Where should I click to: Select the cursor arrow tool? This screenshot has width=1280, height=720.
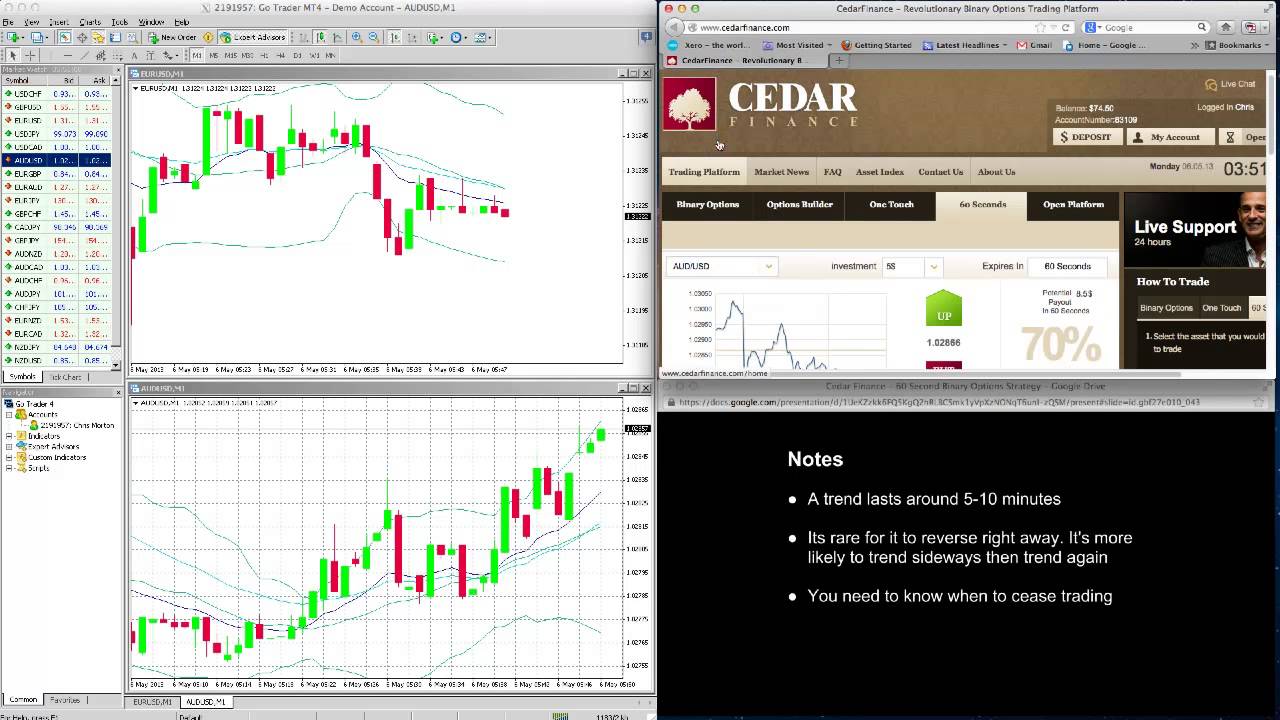13,55
